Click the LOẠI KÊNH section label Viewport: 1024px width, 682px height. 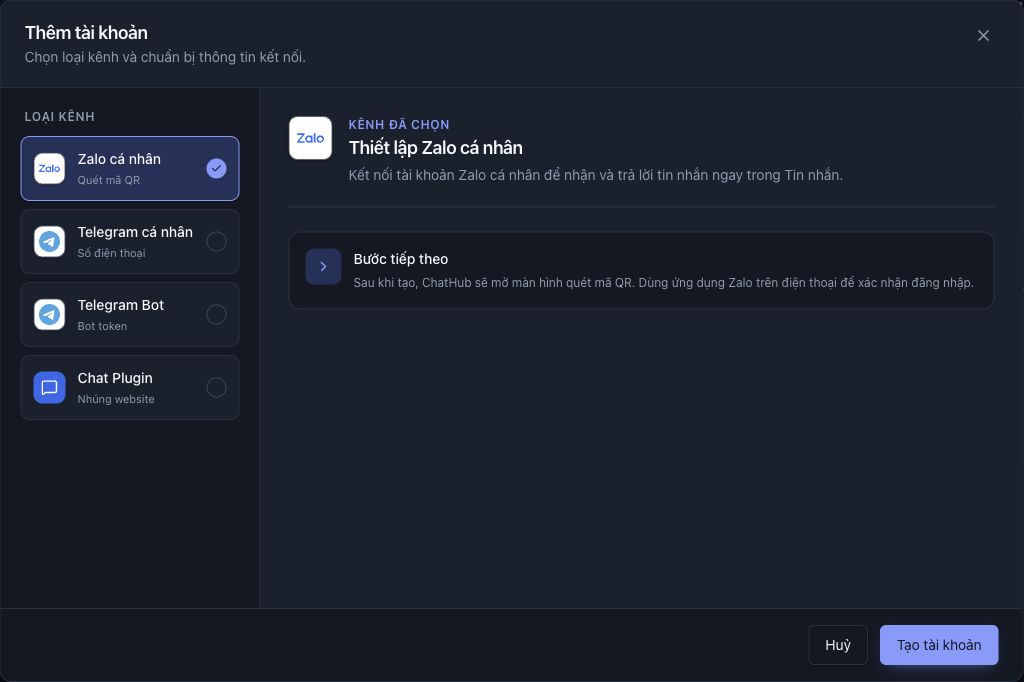[x=59, y=117]
